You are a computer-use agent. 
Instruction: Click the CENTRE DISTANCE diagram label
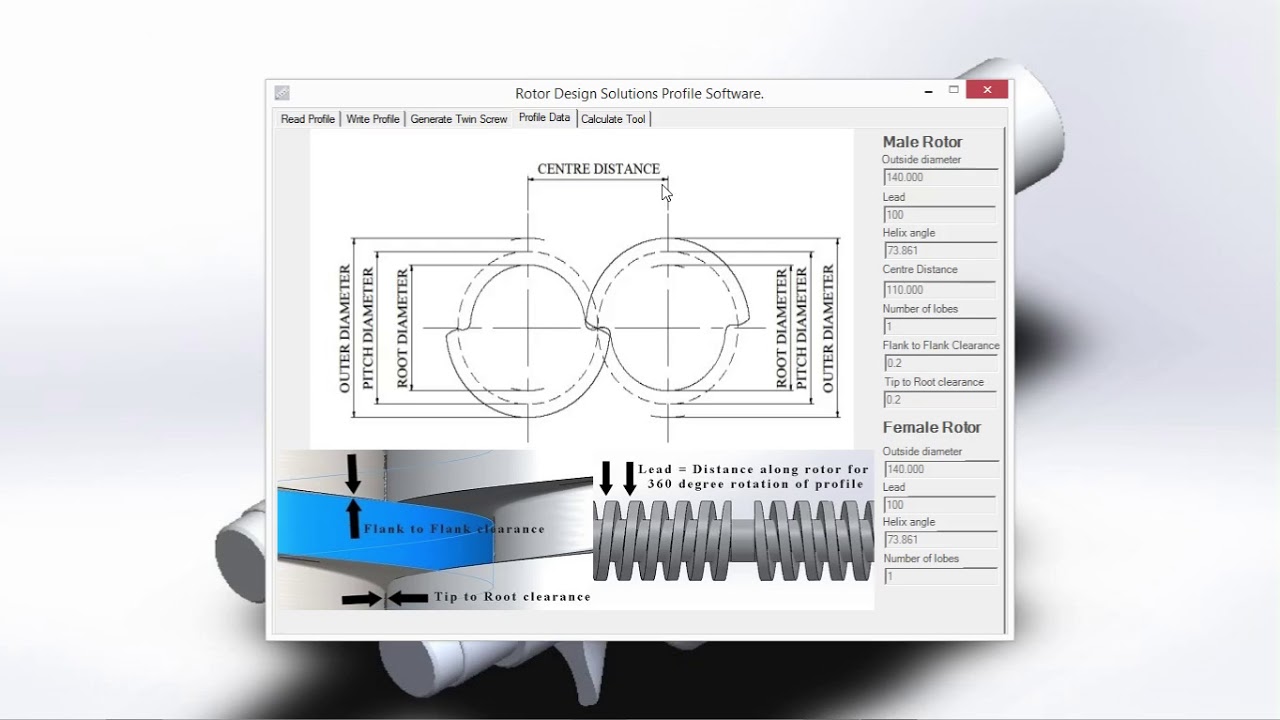pyautogui.click(x=598, y=169)
